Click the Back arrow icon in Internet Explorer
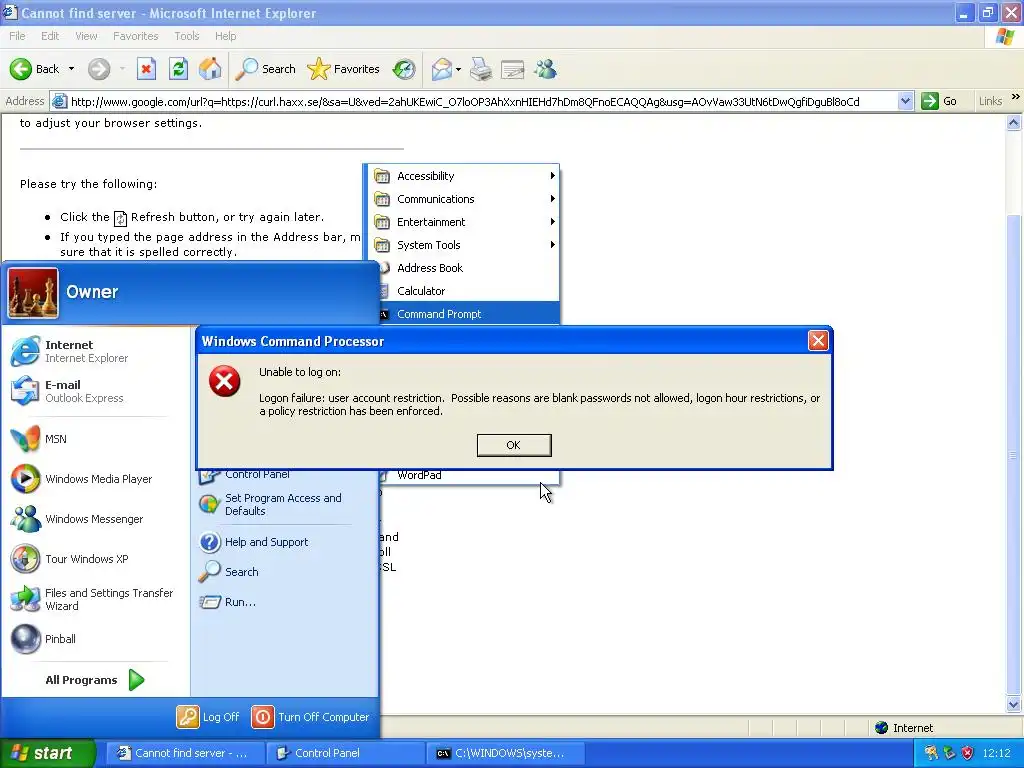 click(21, 69)
